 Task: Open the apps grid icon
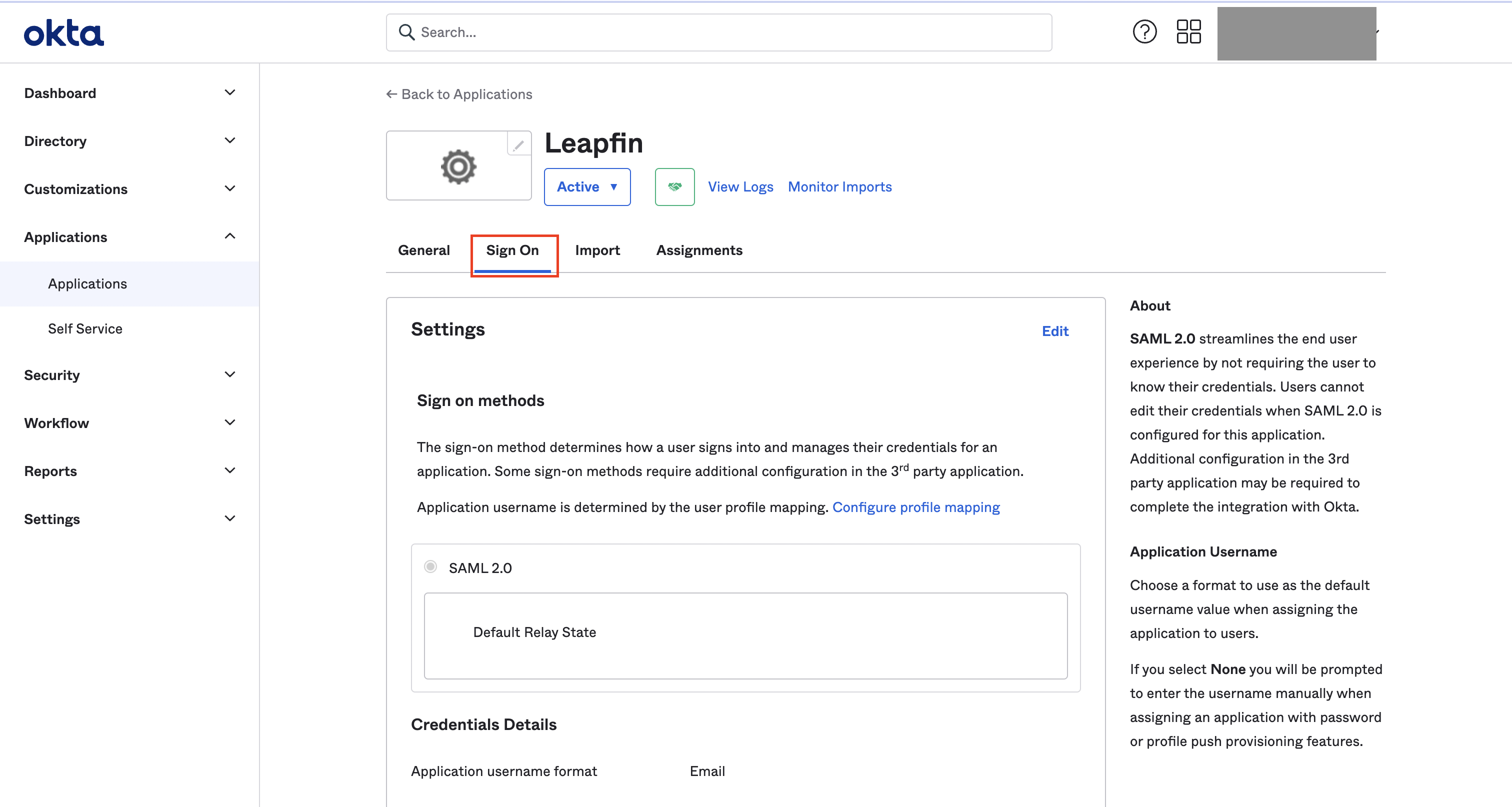(1188, 31)
